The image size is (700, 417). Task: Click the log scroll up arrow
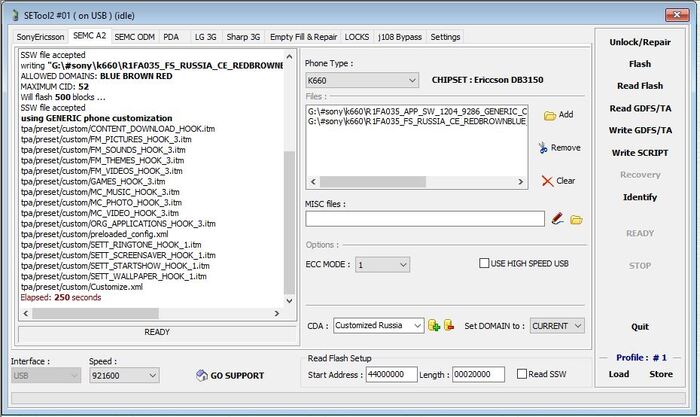289,57
